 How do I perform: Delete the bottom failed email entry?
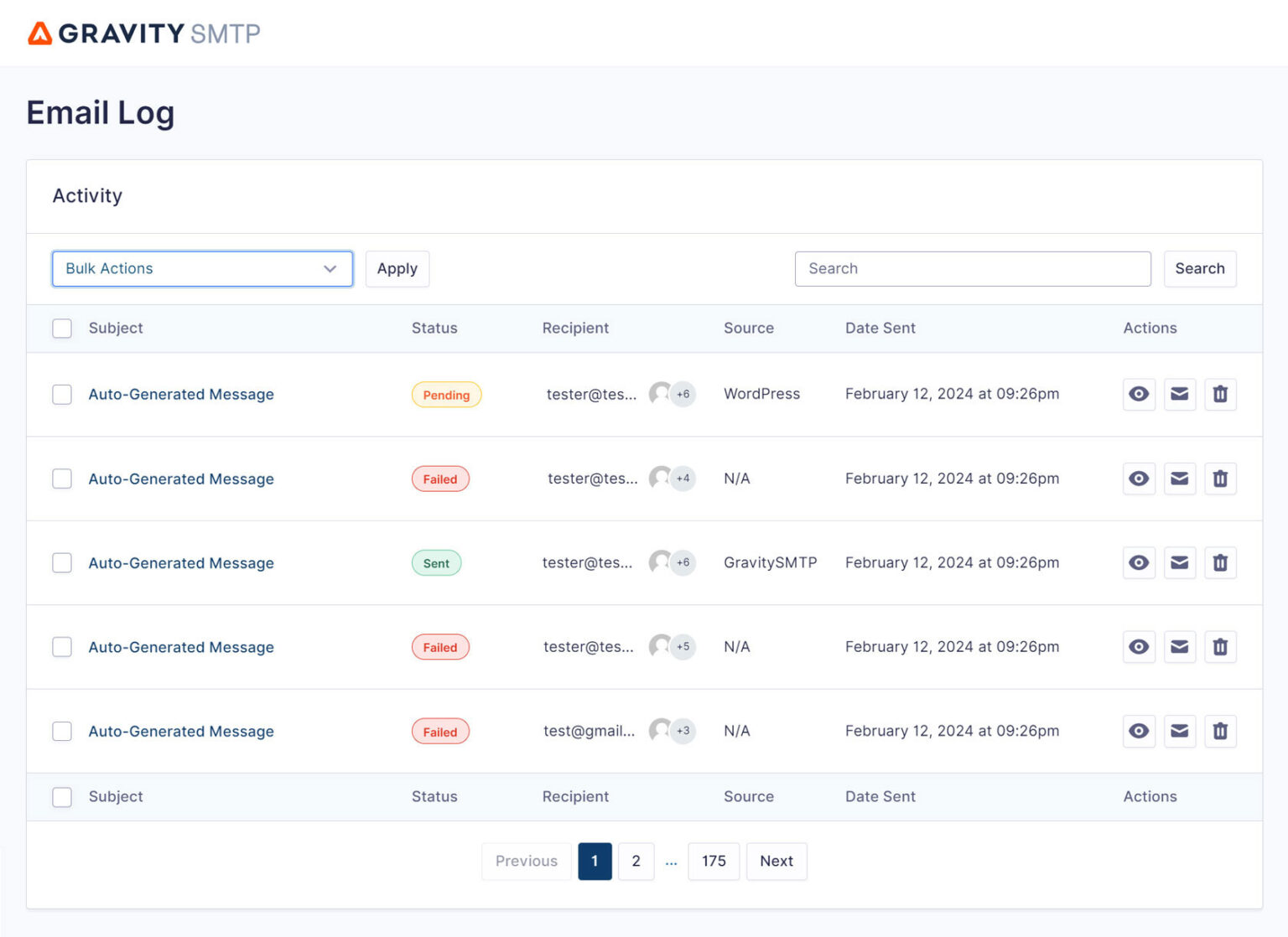click(1220, 731)
